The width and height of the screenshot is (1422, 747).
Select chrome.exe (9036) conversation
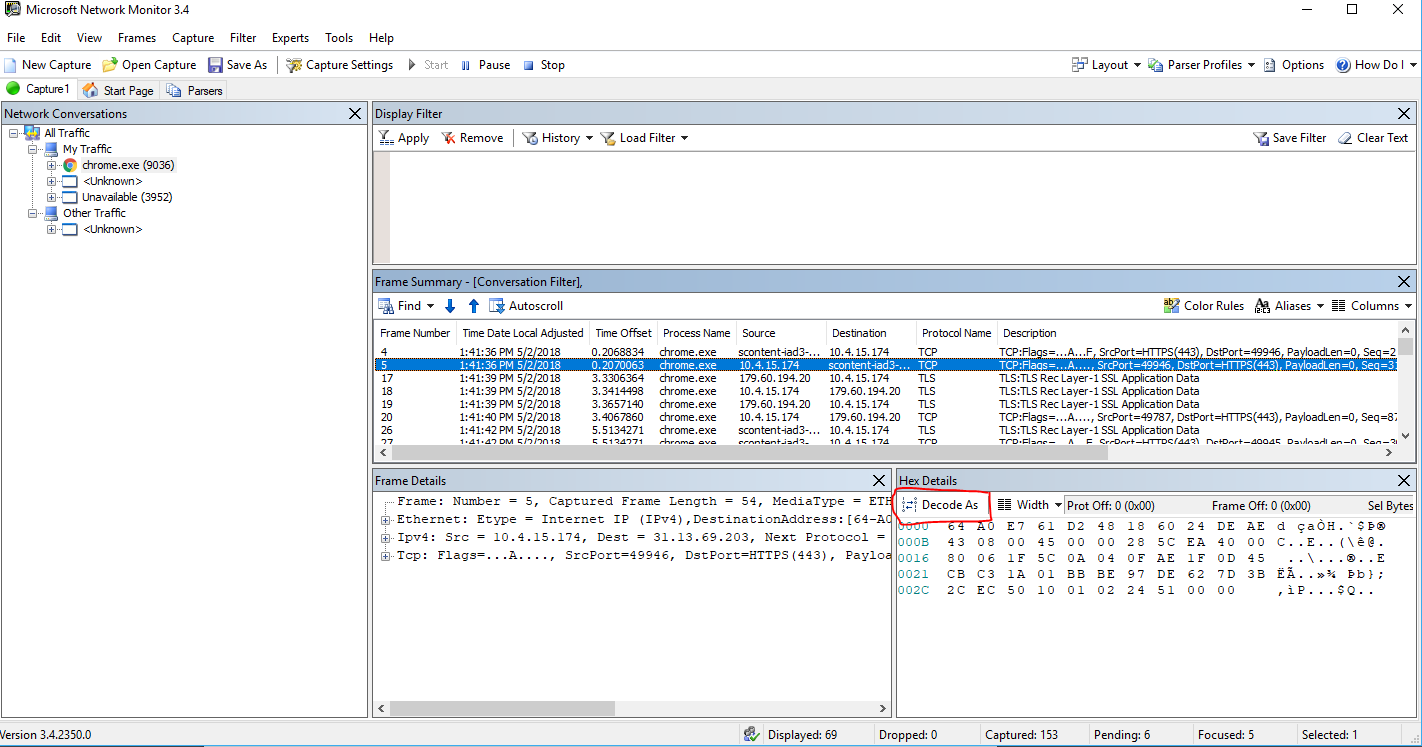[x=128, y=165]
